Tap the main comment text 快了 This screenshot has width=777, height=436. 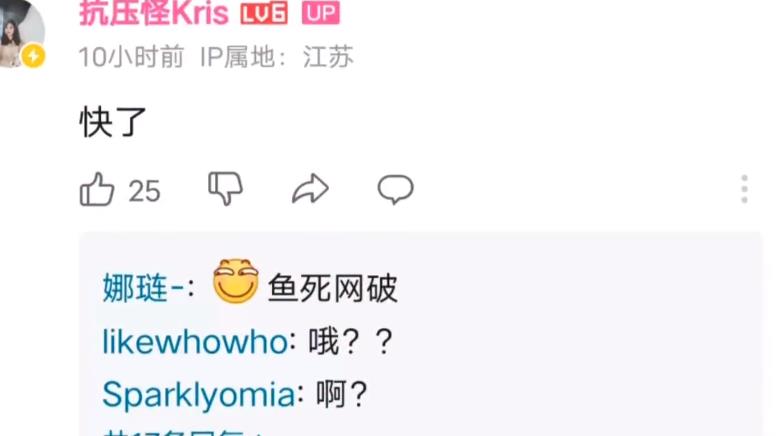point(113,122)
